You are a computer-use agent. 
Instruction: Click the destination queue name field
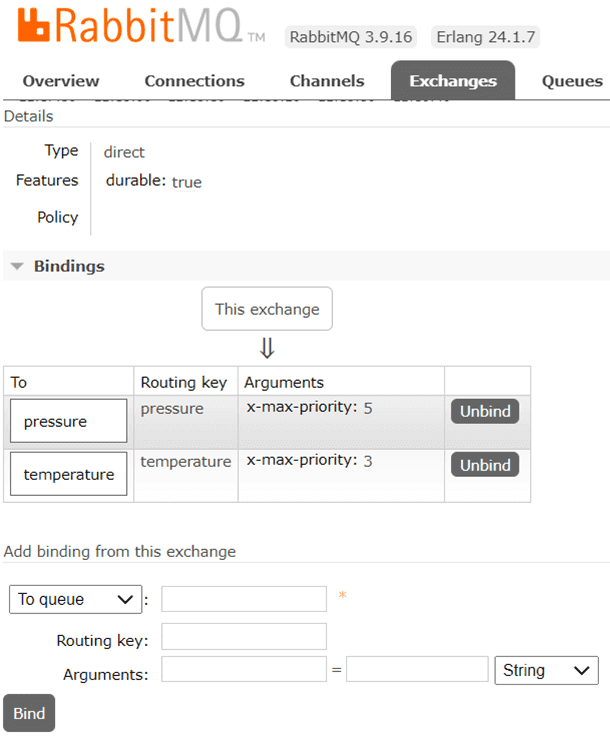[x=244, y=599]
